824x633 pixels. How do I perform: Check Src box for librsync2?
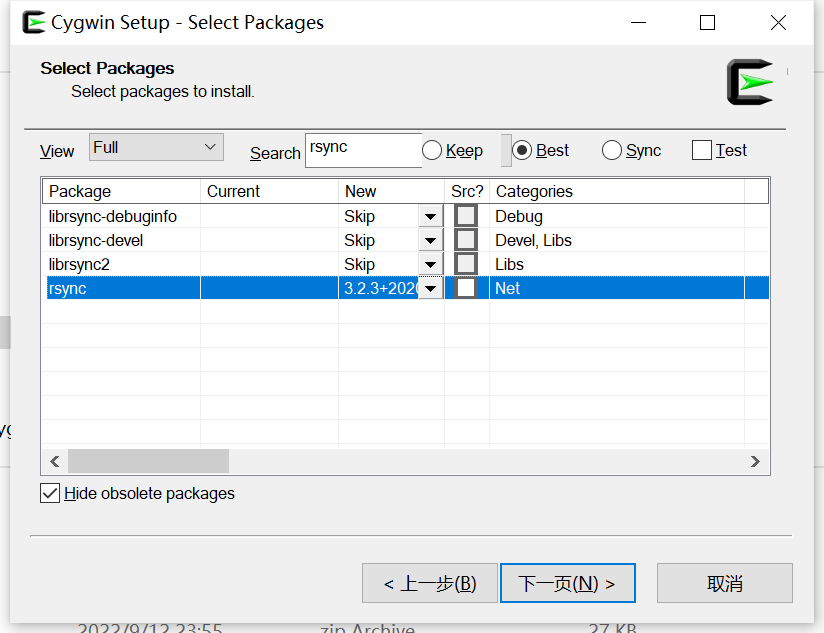[466, 264]
